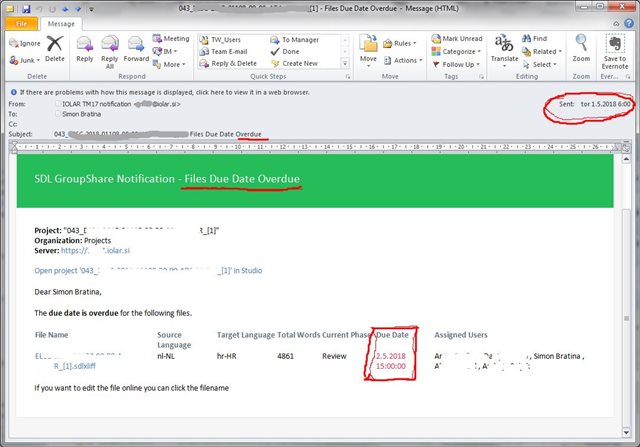Open the File tab

click(21, 24)
